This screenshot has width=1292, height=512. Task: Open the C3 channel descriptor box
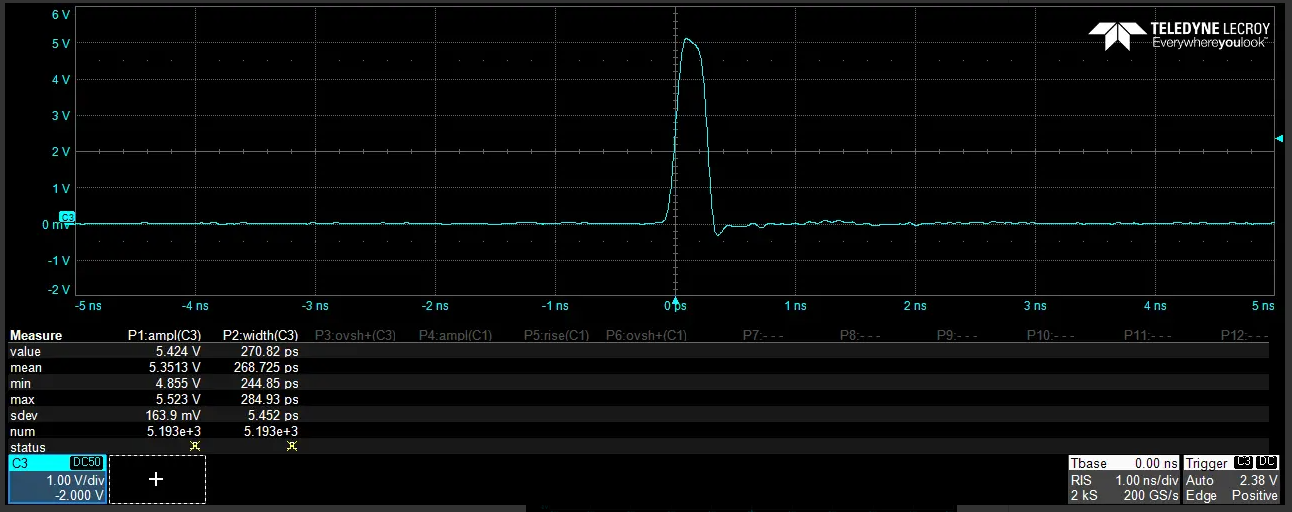57,480
